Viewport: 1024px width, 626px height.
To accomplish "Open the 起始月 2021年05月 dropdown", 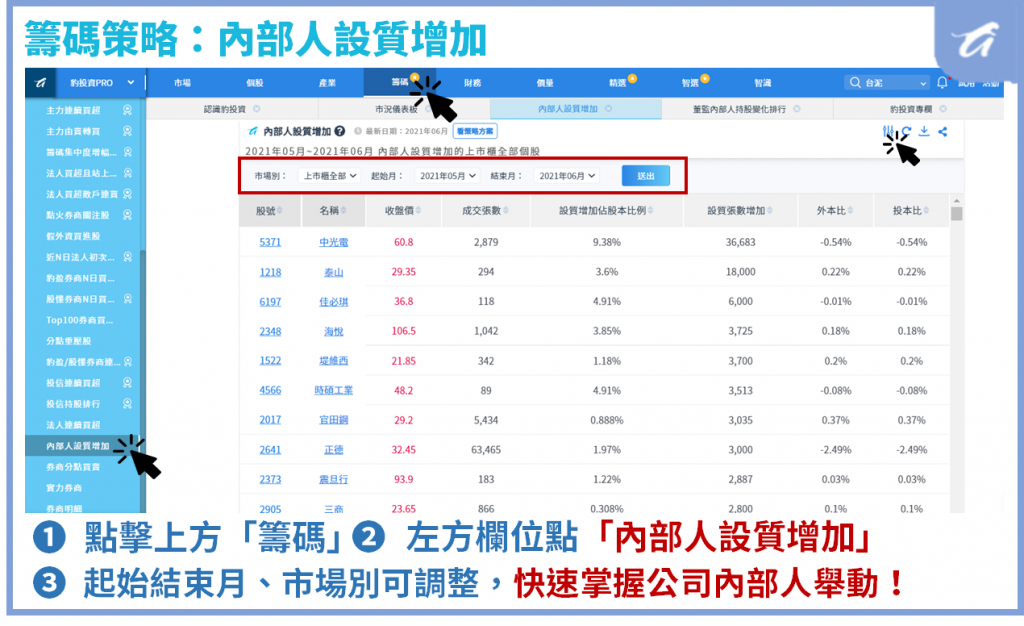I will click(447, 176).
